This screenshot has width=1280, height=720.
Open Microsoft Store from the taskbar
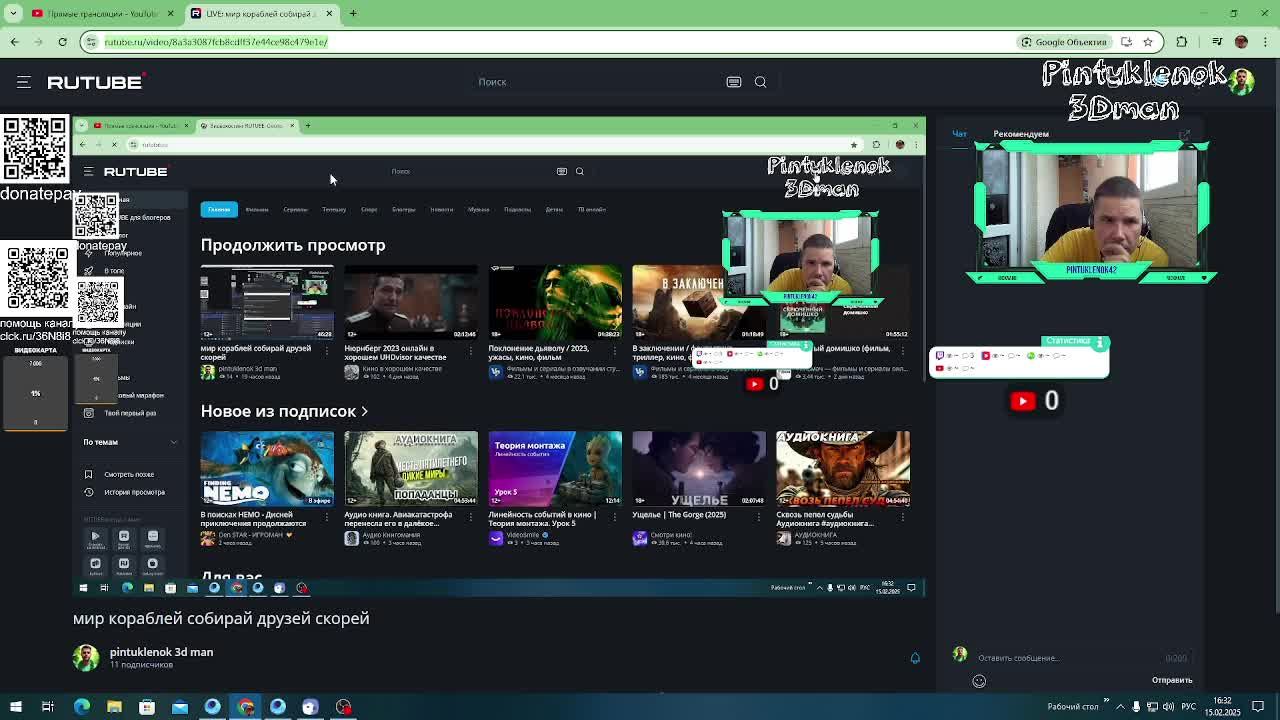tap(147, 707)
